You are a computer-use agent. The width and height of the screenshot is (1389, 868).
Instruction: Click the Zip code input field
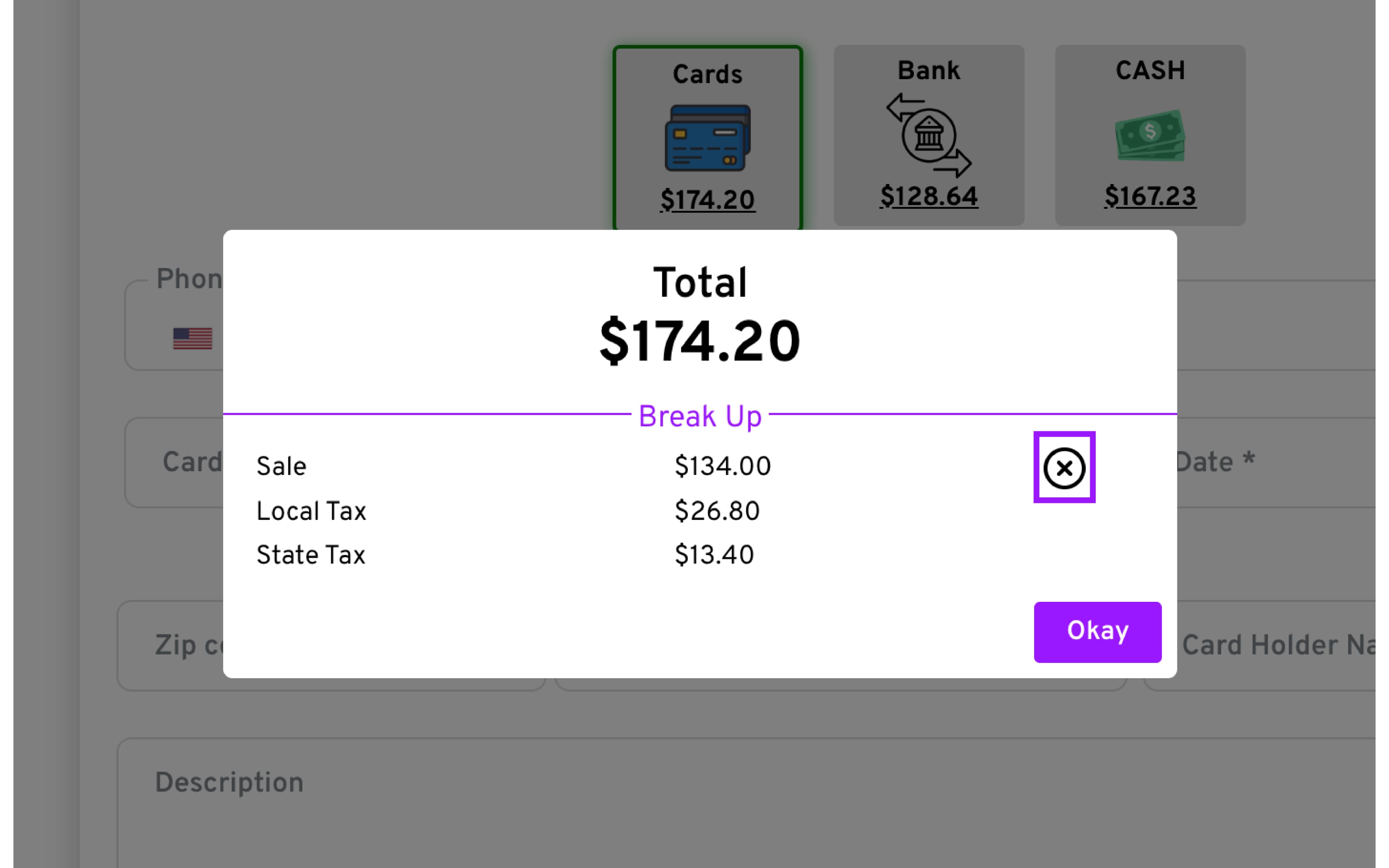[172, 645]
